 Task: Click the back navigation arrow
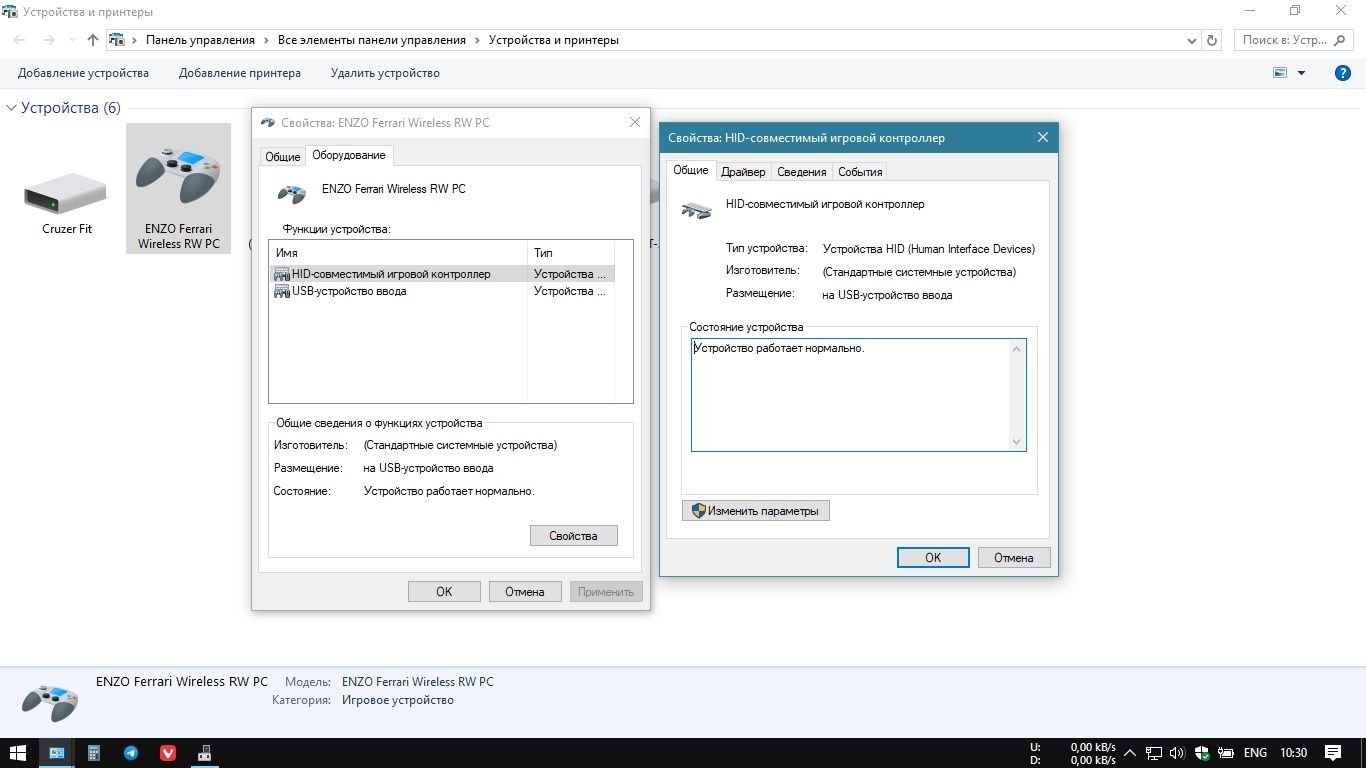pyautogui.click(x=20, y=40)
